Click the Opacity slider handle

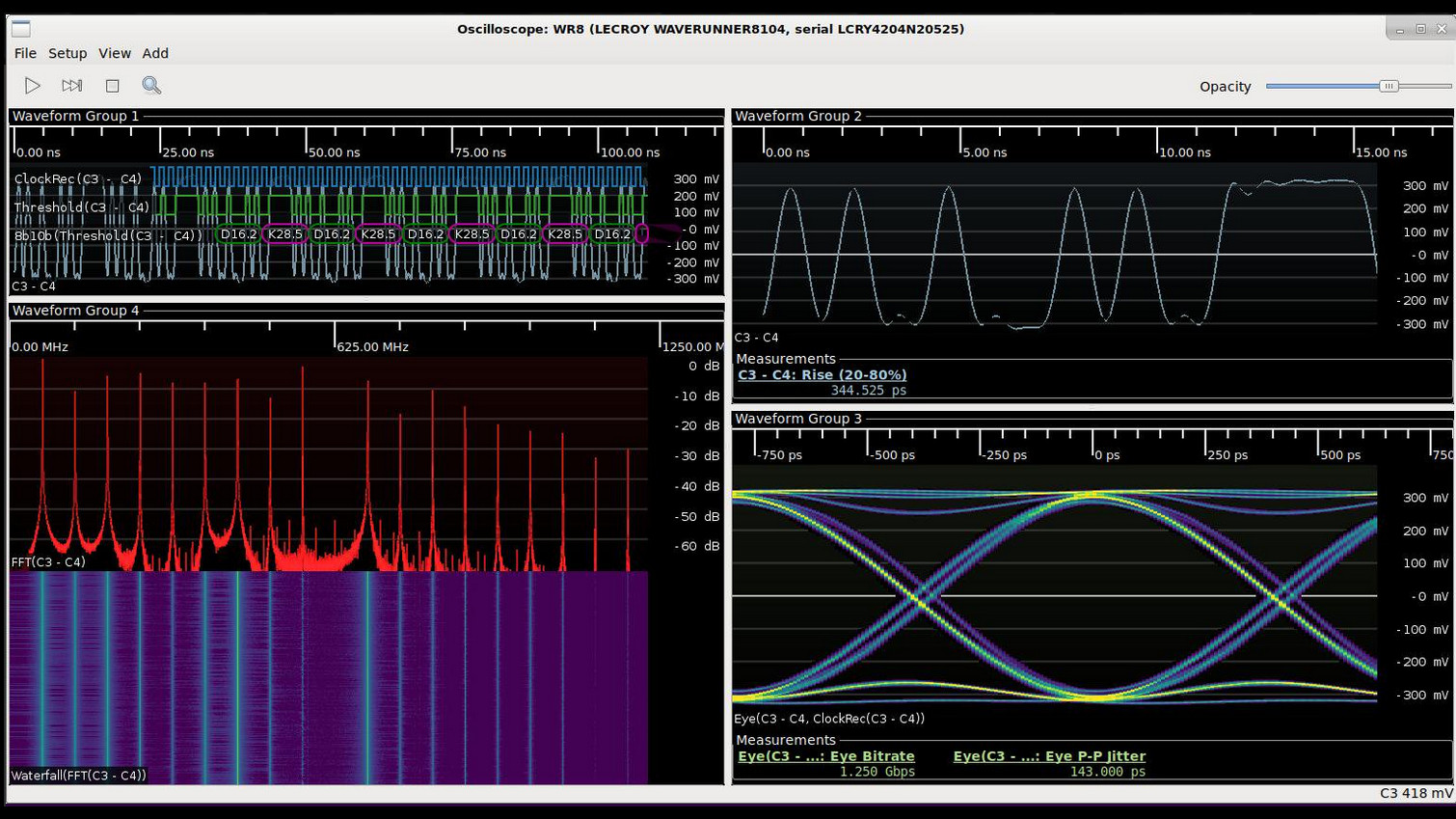coord(1388,86)
